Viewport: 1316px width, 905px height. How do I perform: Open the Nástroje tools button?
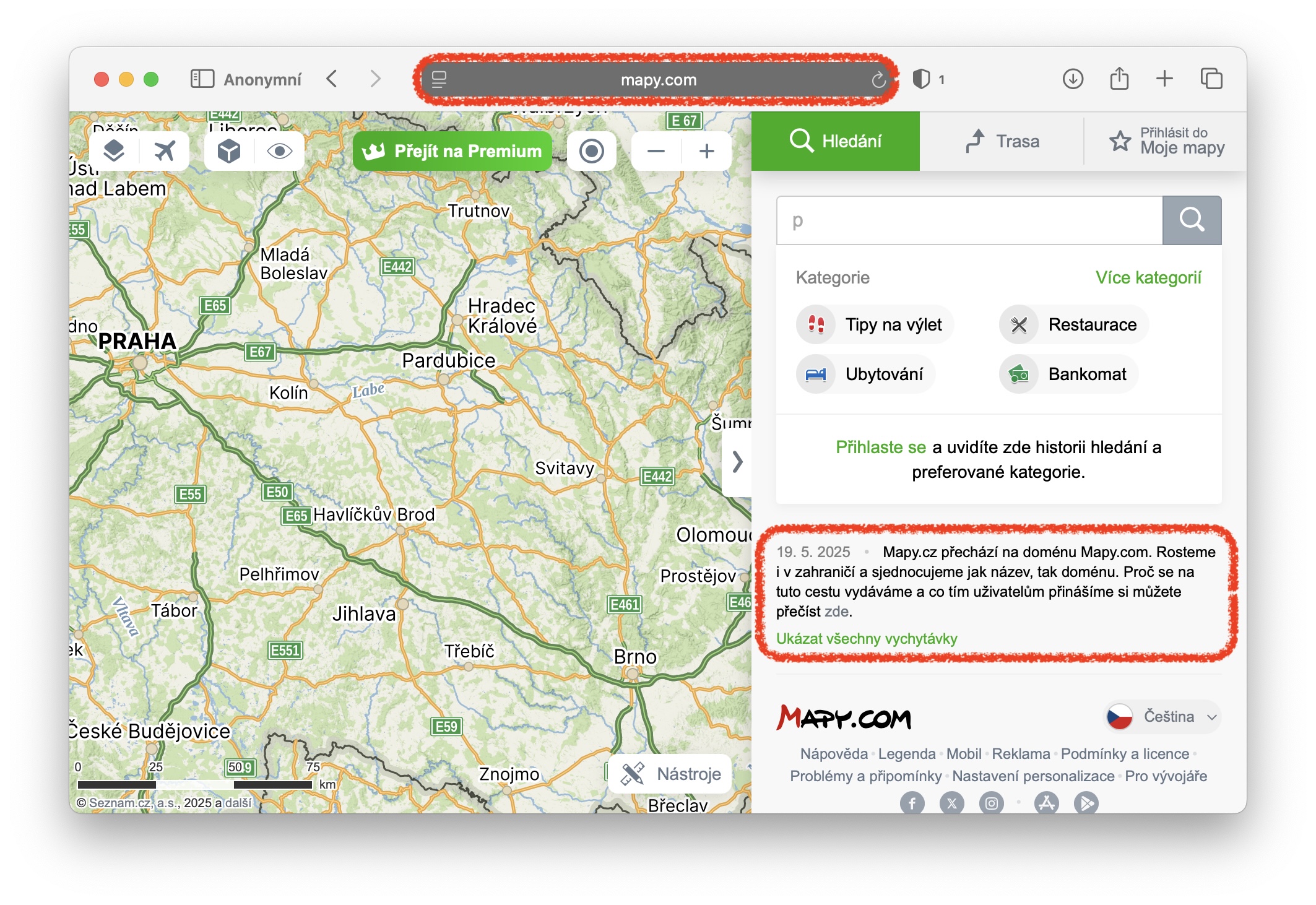tap(671, 774)
